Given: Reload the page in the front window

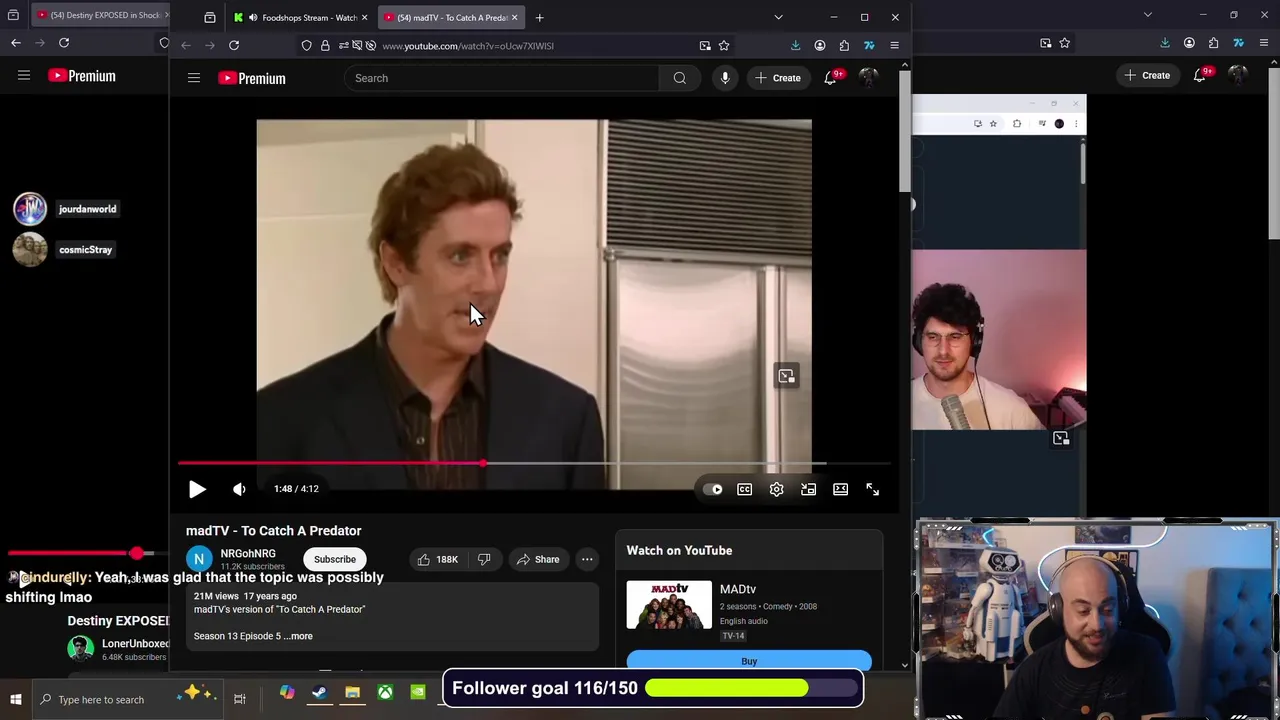Looking at the screenshot, I should [x=234, y=45].
